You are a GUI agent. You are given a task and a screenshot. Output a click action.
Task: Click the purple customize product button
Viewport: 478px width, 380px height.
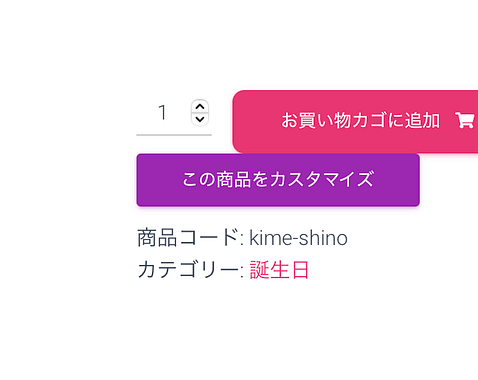pyautogui.click(x=278, y=180)
